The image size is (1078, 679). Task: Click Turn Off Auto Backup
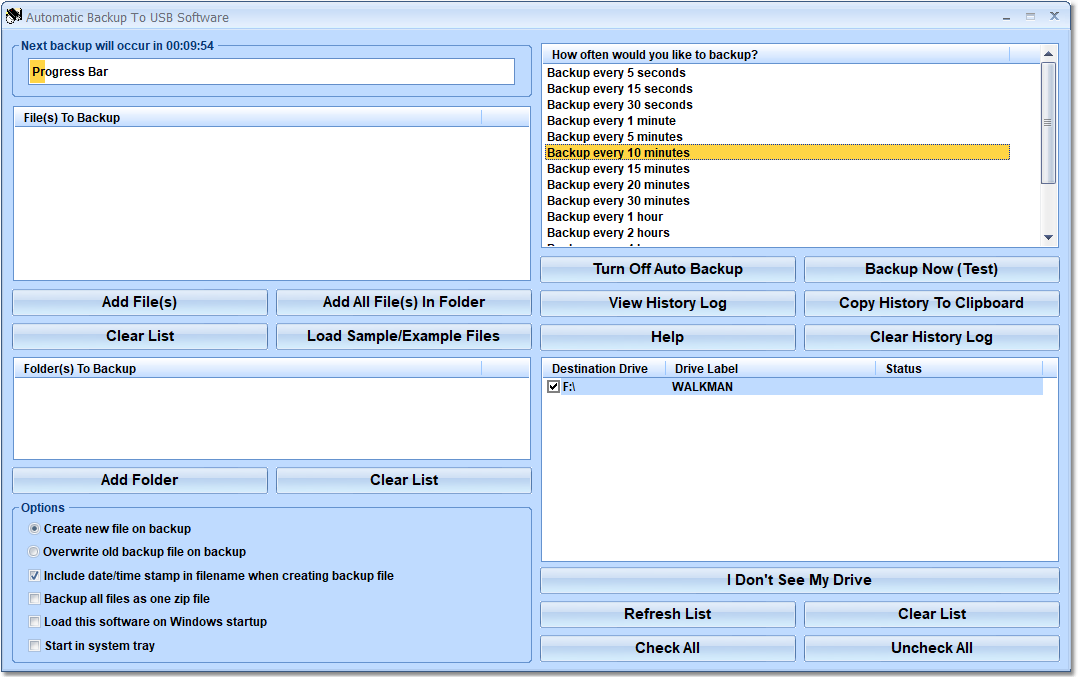click(x=667, y=269)
